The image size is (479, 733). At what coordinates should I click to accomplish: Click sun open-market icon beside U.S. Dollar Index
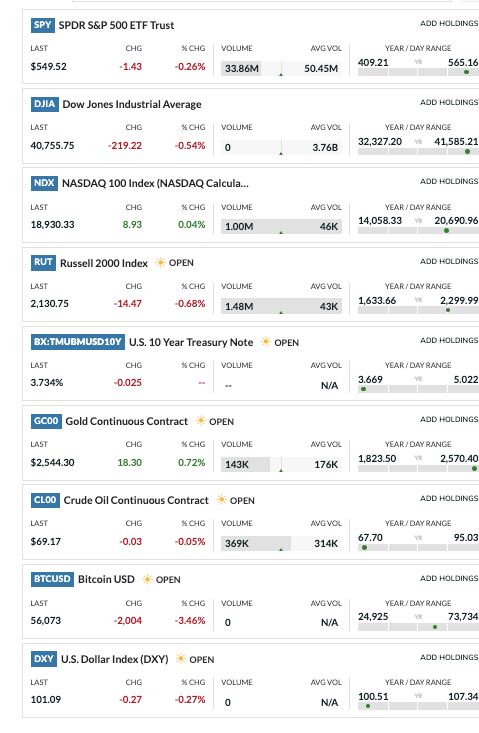(180, 659)
